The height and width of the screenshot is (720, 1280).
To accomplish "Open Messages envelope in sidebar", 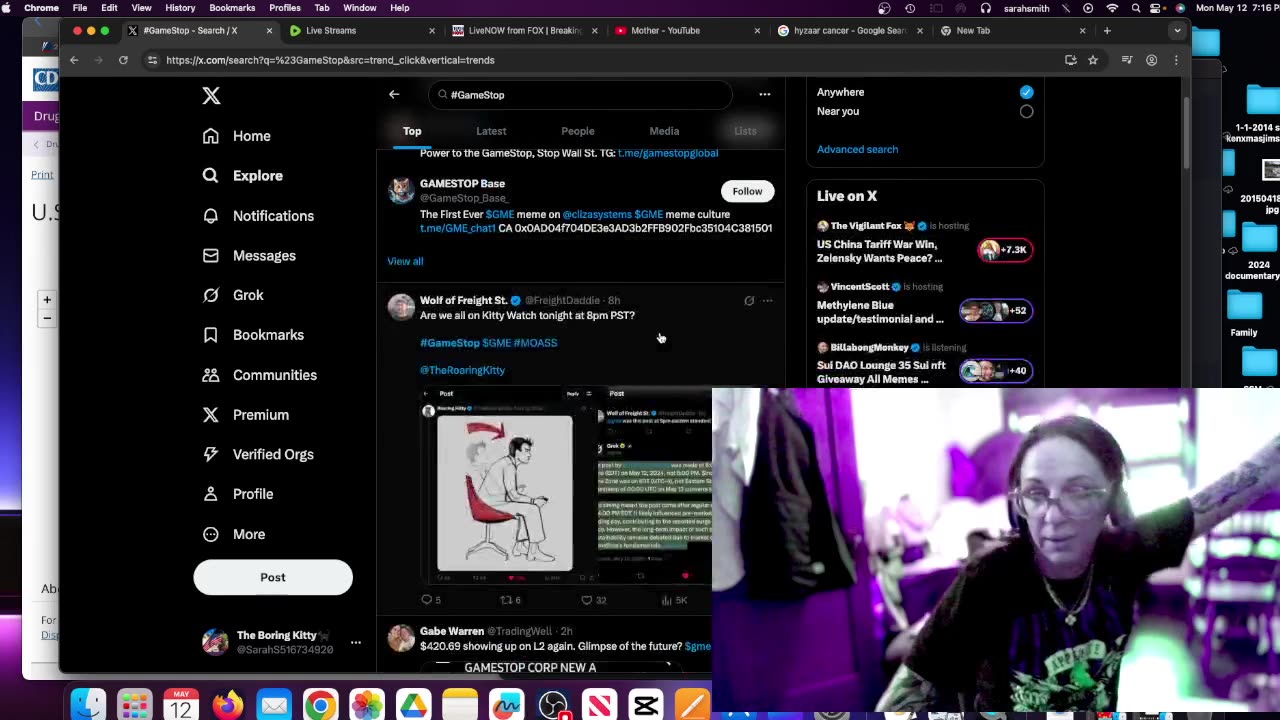I will click(x=249, y=256).
